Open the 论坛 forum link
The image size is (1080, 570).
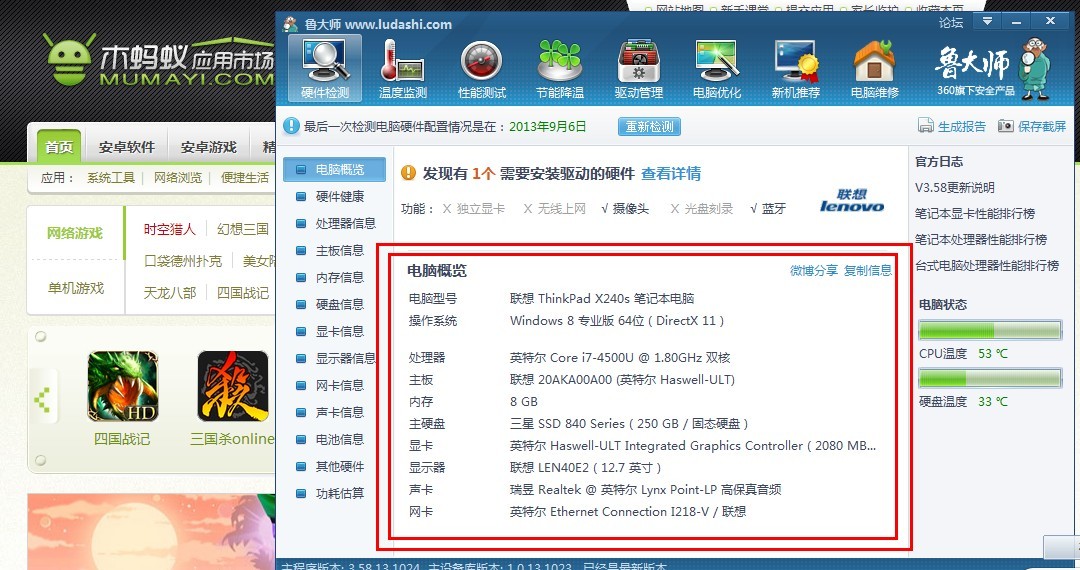point(951,23)
